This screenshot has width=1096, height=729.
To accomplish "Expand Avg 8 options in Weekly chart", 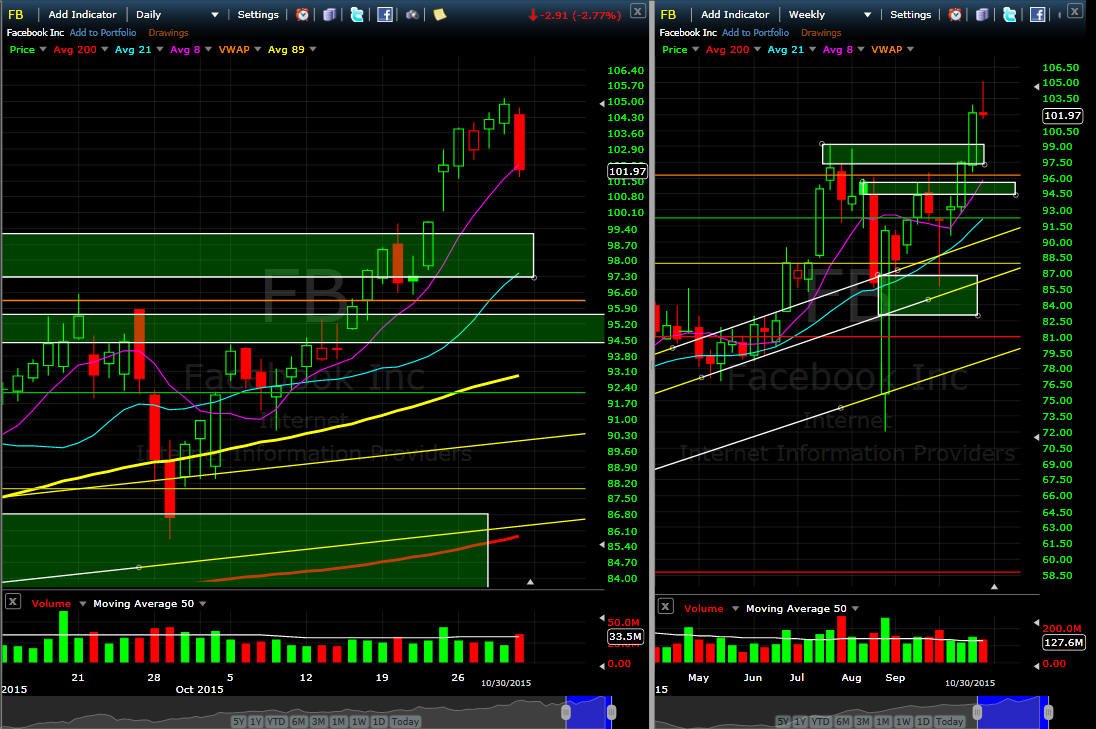I will coord(861,50).
